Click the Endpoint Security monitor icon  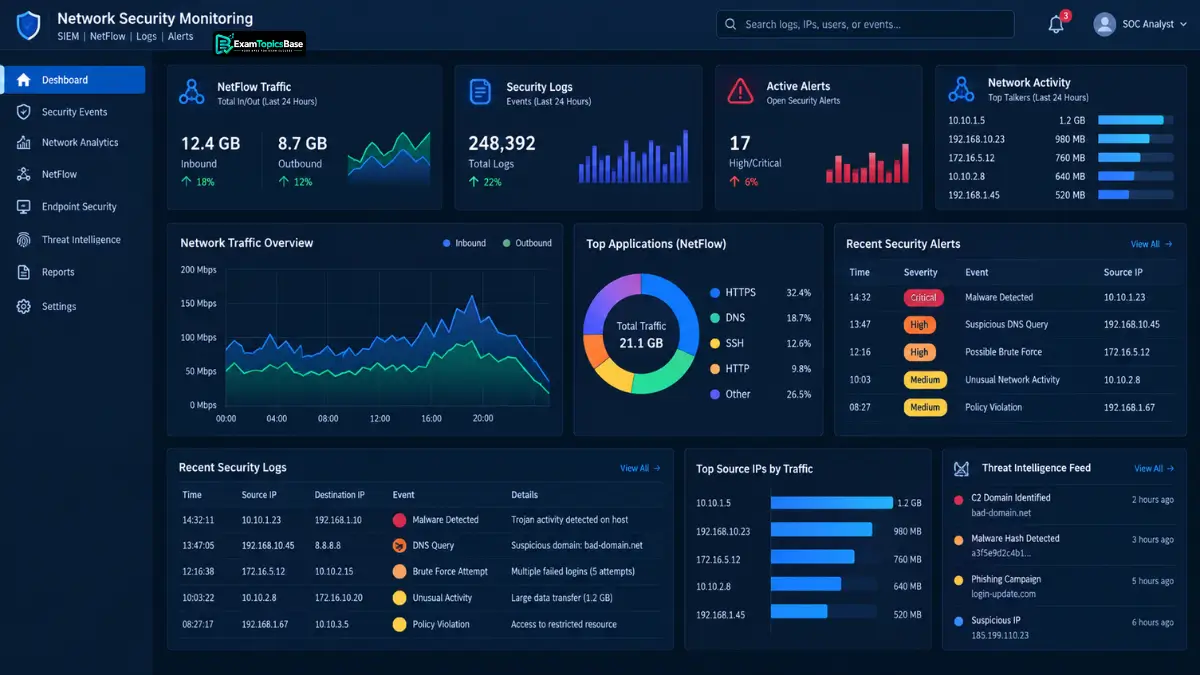click(24, 207)
